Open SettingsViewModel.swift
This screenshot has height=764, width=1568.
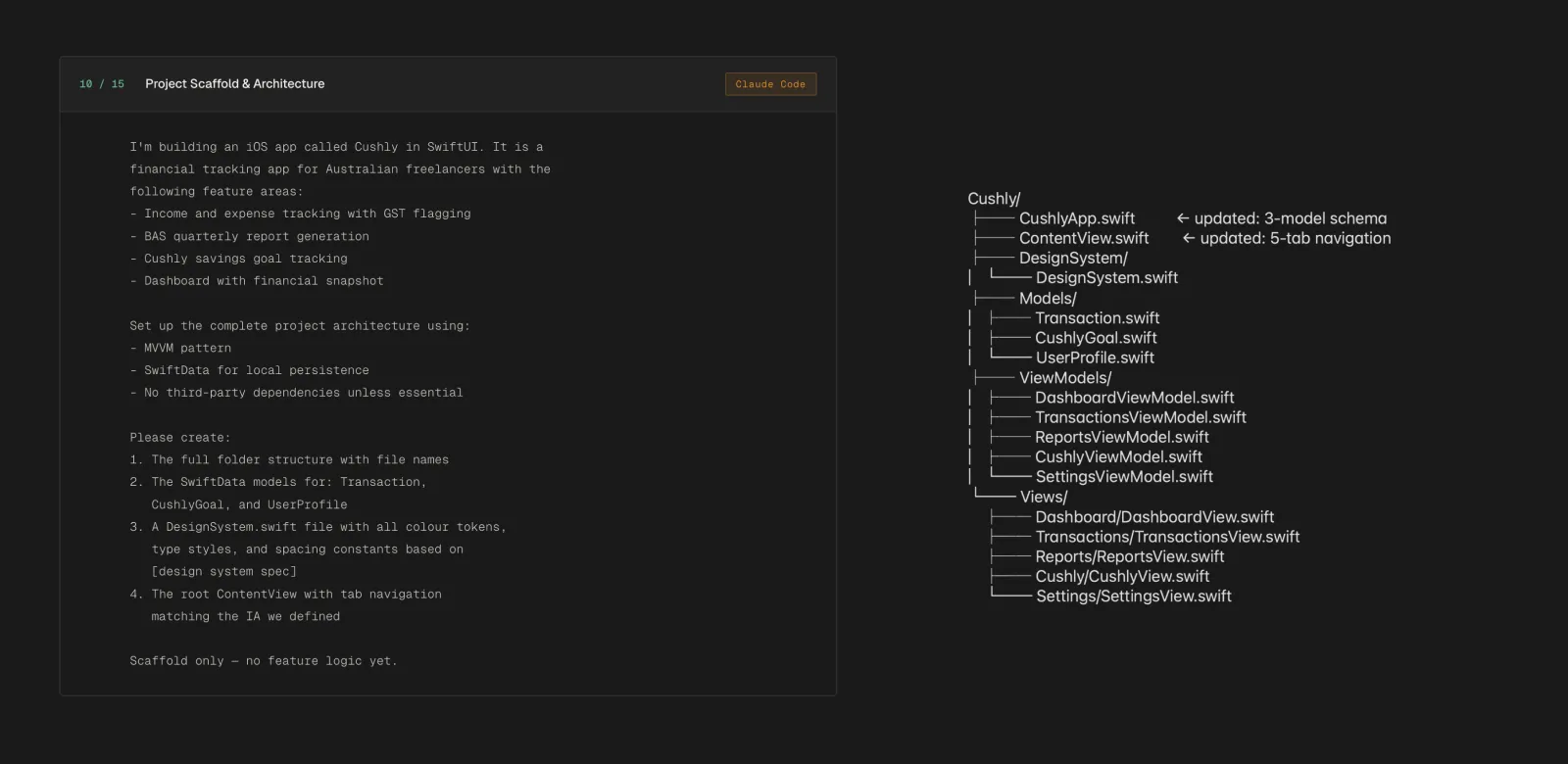click(x=1124, y=477)
